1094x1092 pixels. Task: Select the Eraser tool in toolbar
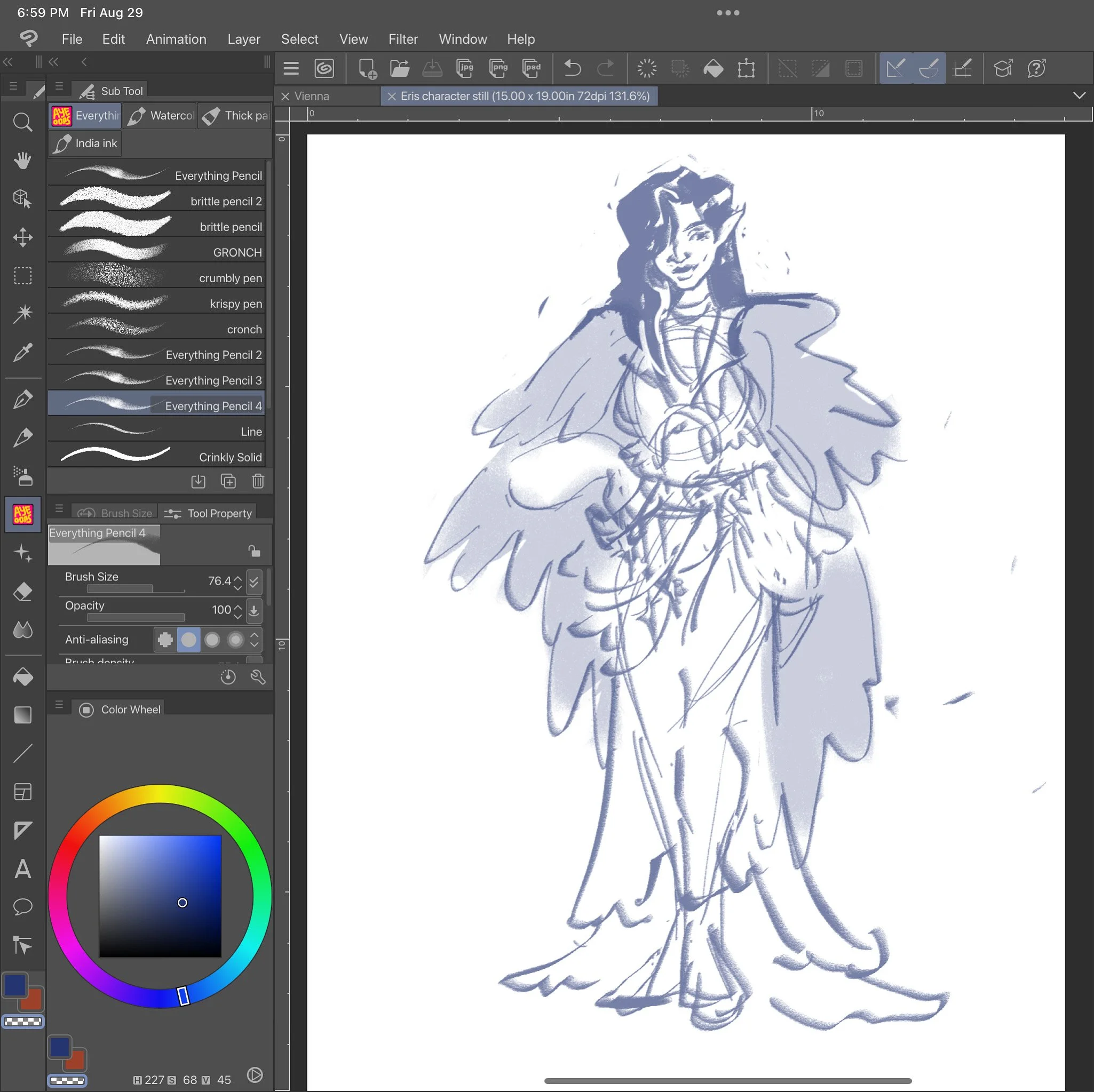click(22, 592)
